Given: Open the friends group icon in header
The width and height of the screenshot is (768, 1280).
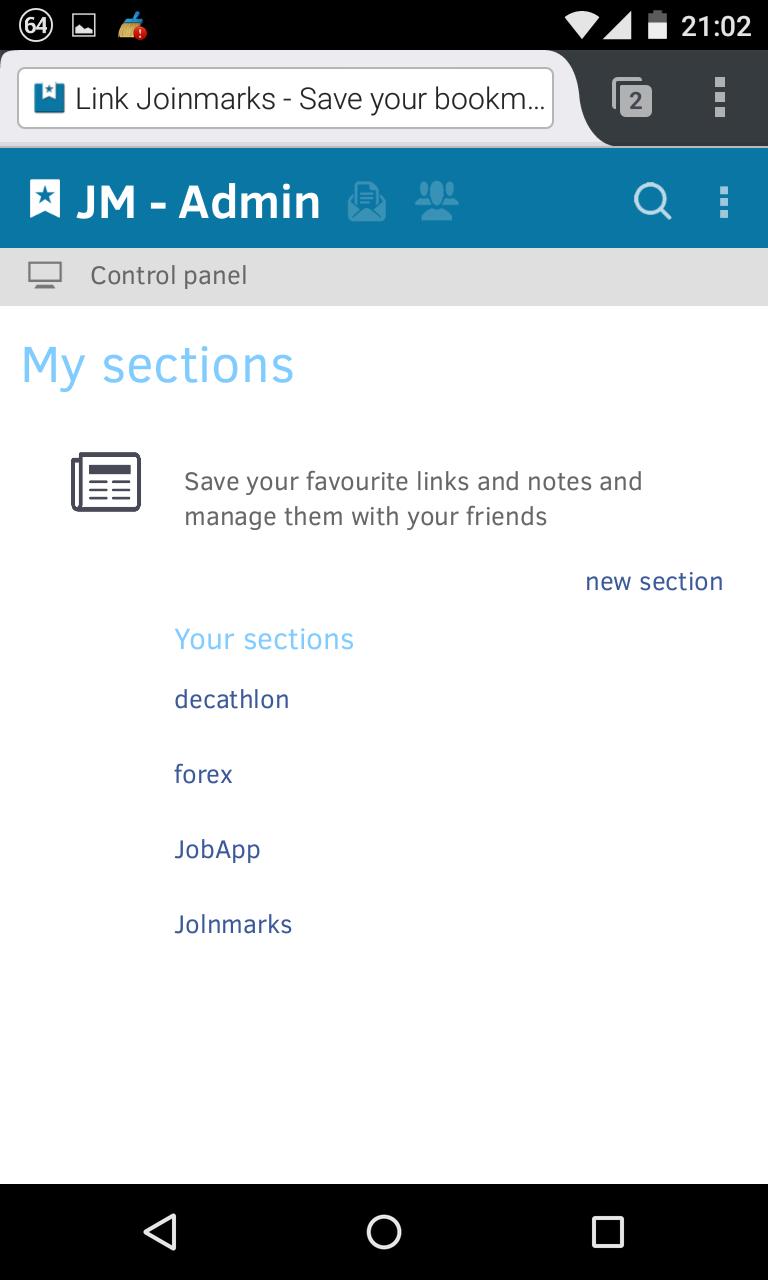Looking at the screenshot, I should pos(436,201).
